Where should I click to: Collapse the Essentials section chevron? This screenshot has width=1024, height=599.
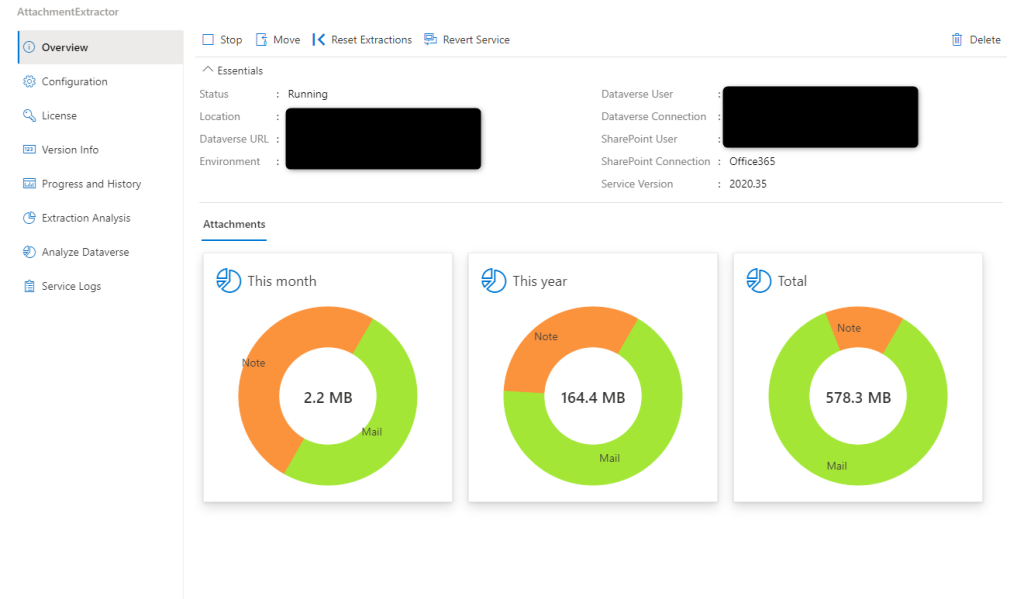tap(208, 70)
